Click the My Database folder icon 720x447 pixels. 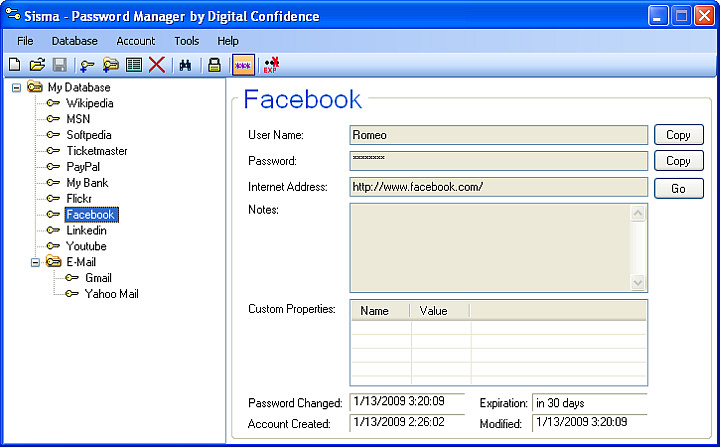pos(35,86)
